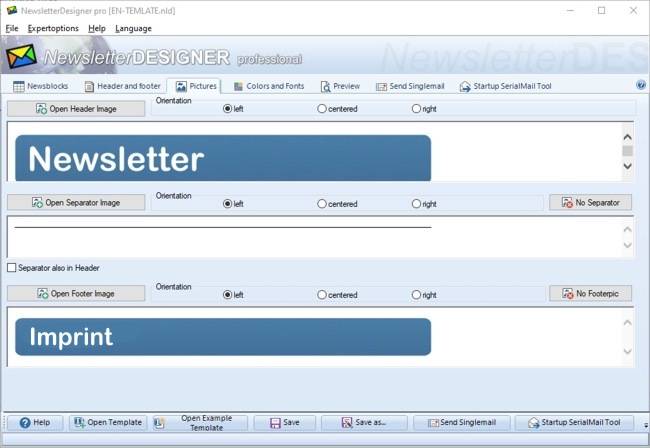Click bottom Send Singlemail button
650x448 pixels.
pos(461,422)
